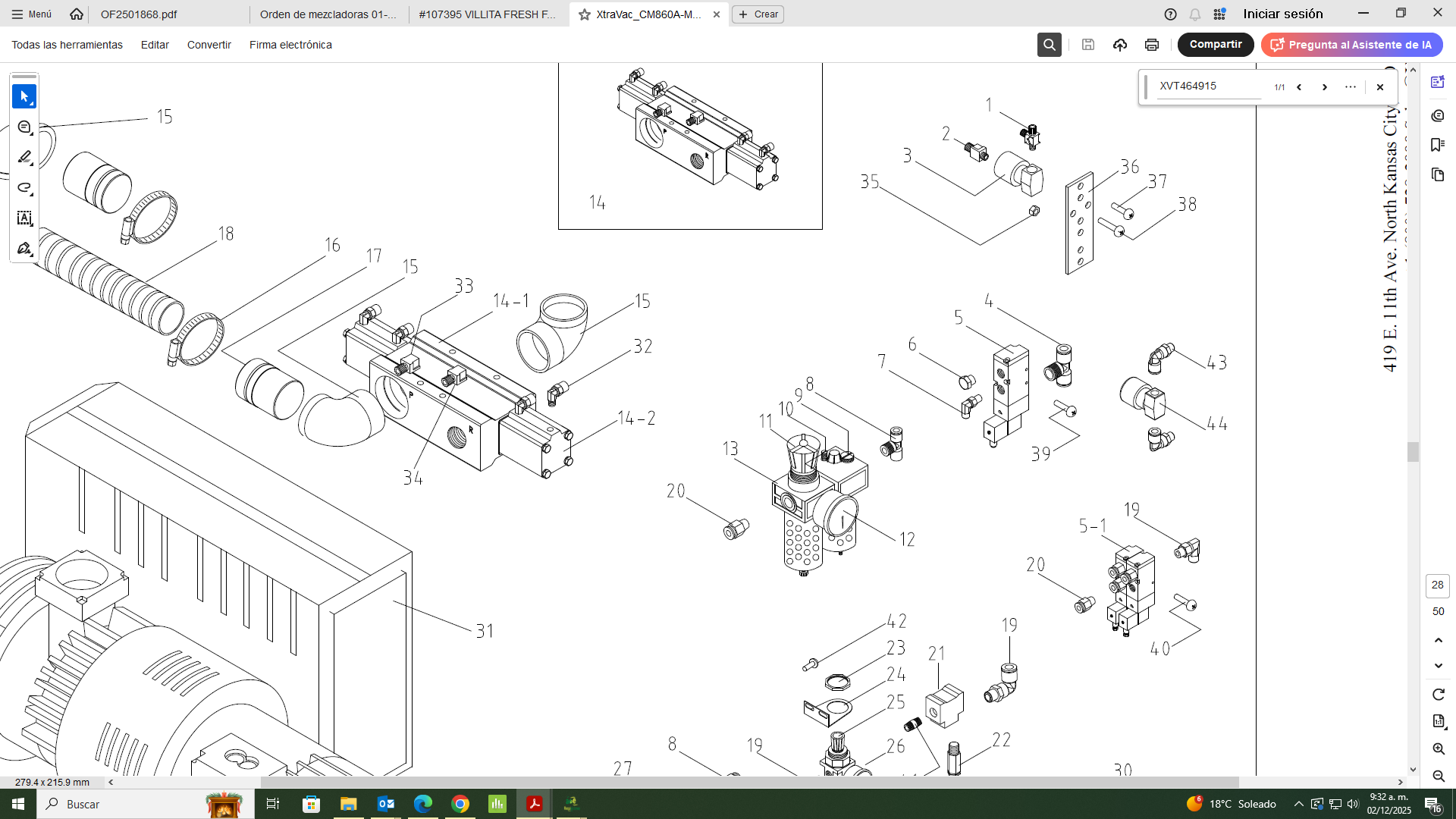Click the upload to cloud icon
The image size is (1456, 819).
pos(1119,45)
